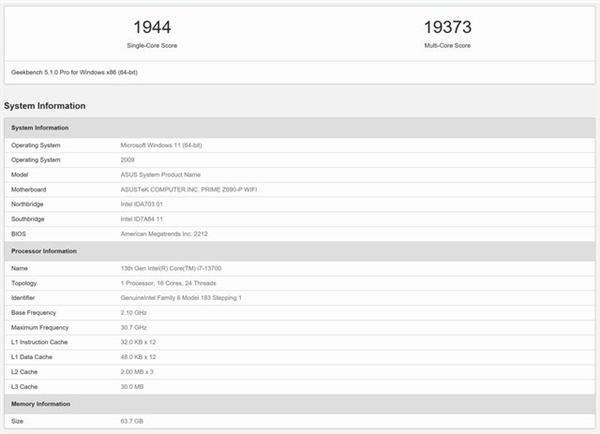Viewport: 600px width, 434px height.
Task: Select the Multi-Core Score label
Action: [447, 46]
